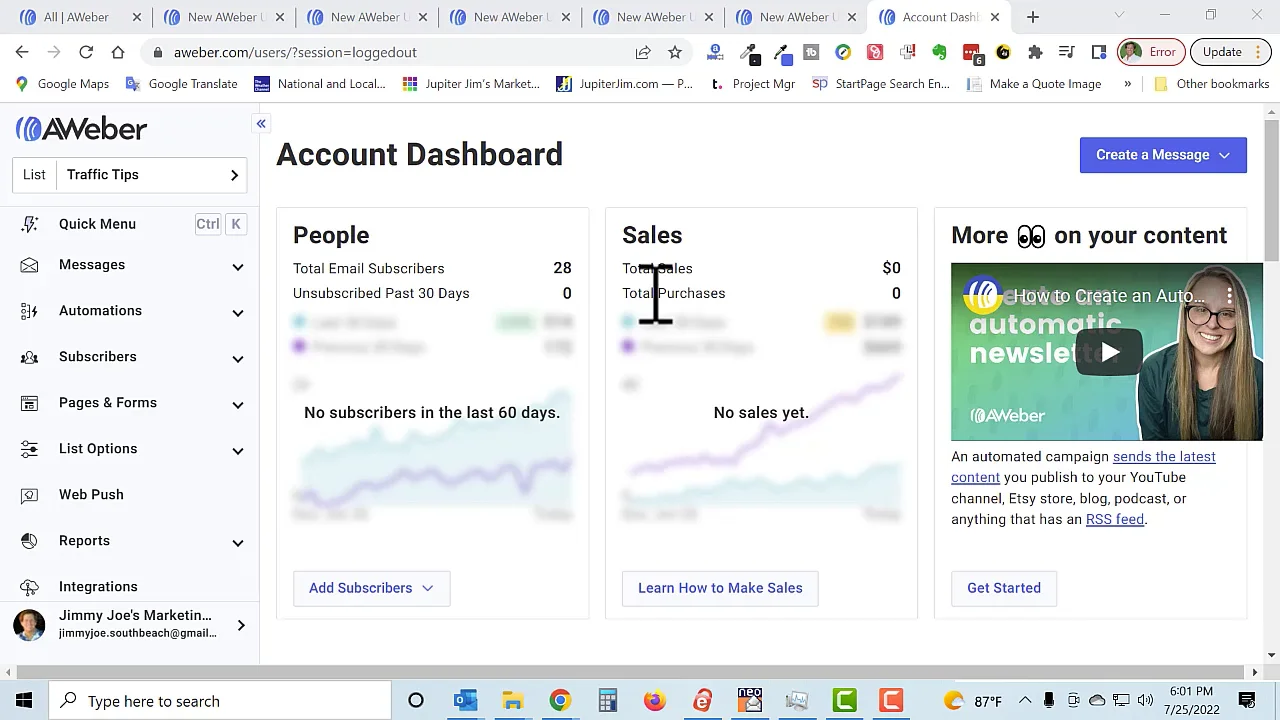Collapse the sidebar with the double-arrow icon
Image resolution: width=1280 pixels, height=720 pixels.
261,124
